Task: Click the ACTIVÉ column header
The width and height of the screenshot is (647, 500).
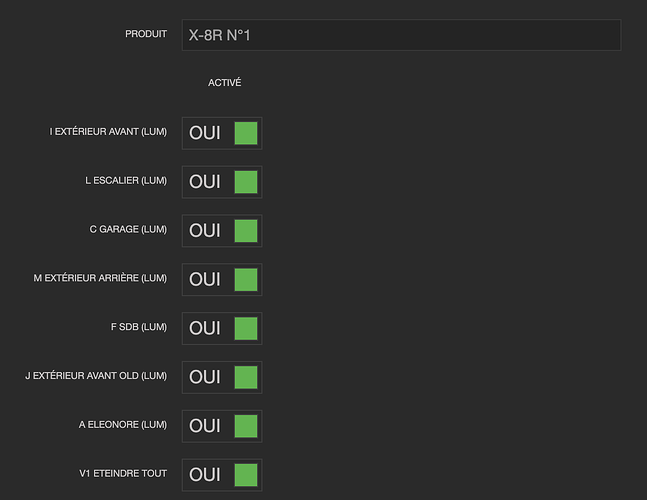Action: tap(224, 83)
